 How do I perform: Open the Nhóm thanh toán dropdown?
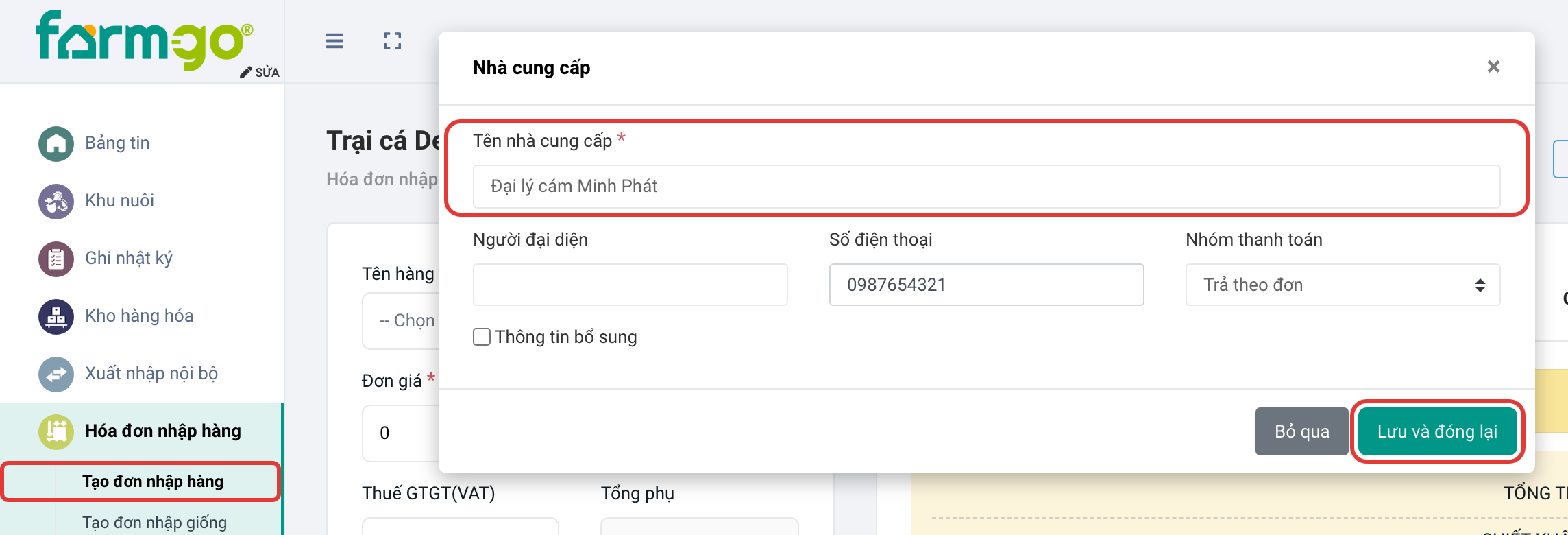pyautogui.click(x=1343, y=285)
